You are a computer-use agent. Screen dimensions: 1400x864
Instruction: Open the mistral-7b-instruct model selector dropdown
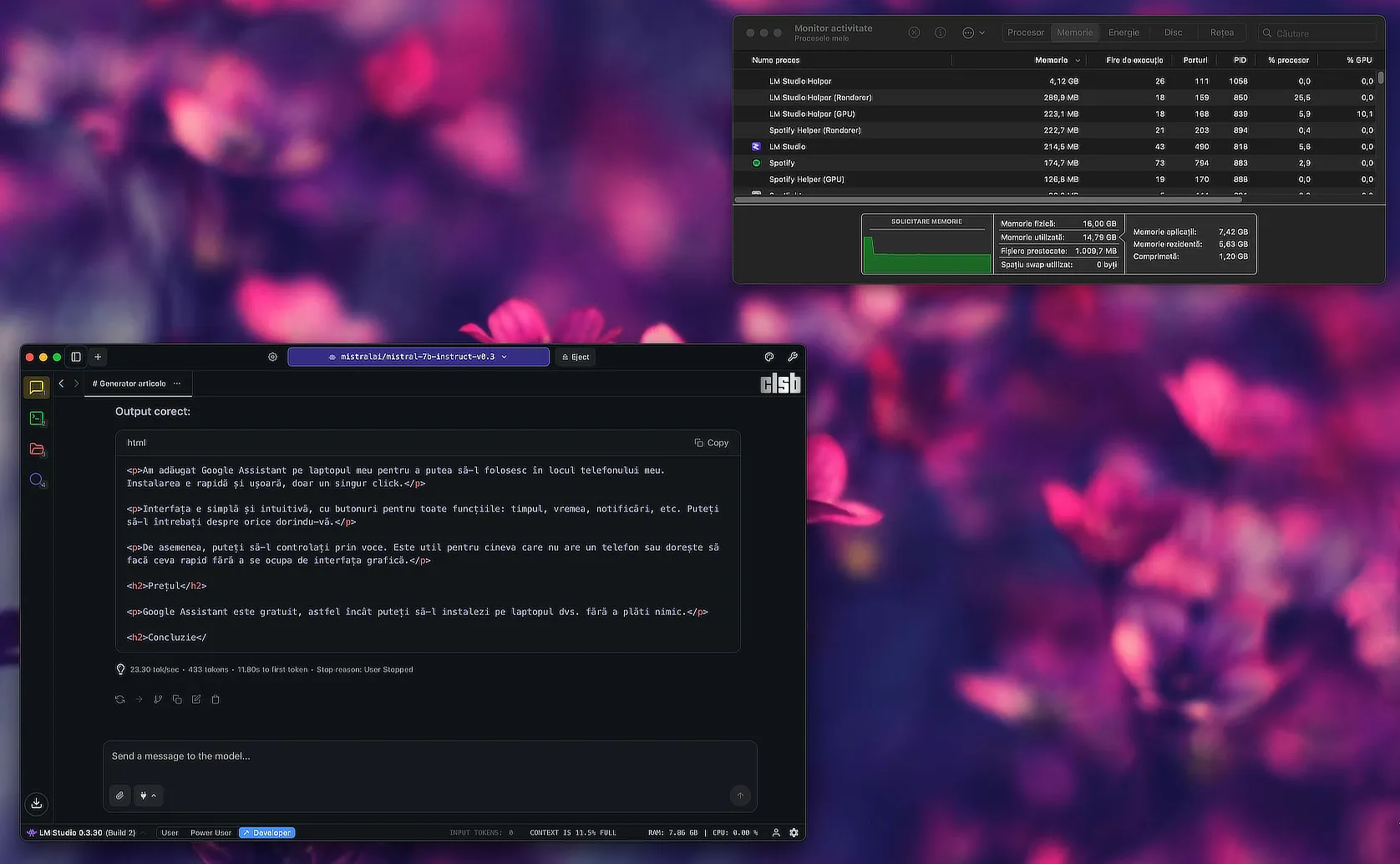(418, 357)
